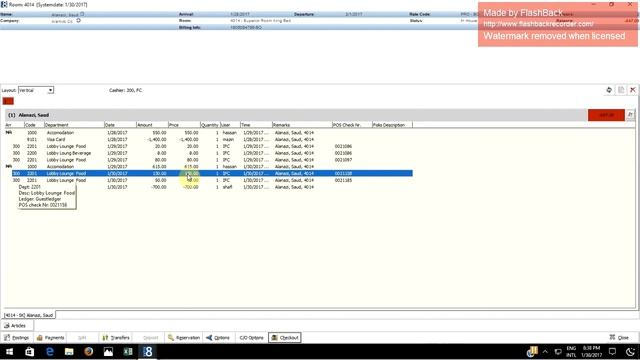
Task: Select the Lobby Lounge Food row amount 90.00
Action: 208,180
